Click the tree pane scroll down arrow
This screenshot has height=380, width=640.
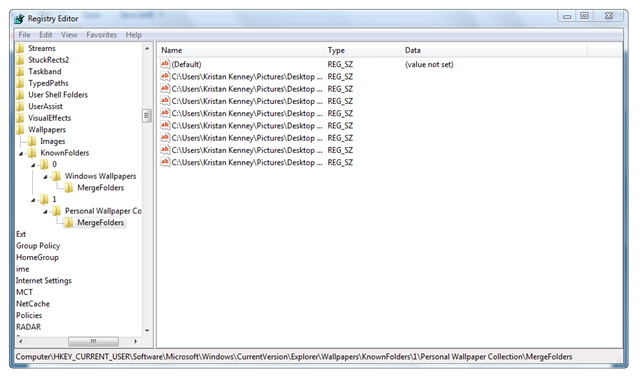tap(147, 331)
